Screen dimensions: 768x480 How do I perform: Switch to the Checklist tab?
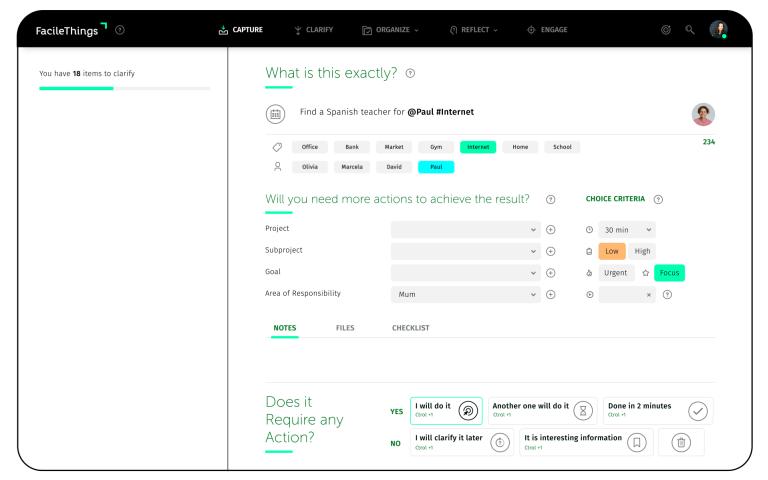click(x=410, y=328)
